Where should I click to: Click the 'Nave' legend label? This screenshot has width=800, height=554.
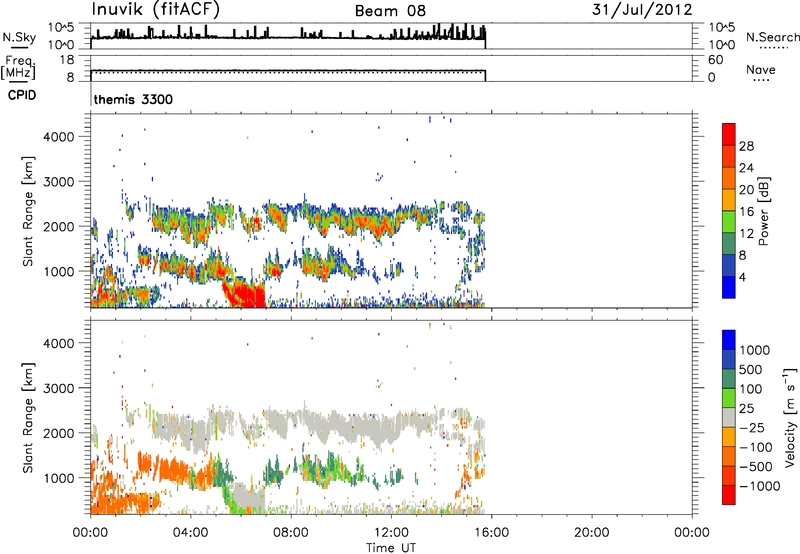[761, 69]
